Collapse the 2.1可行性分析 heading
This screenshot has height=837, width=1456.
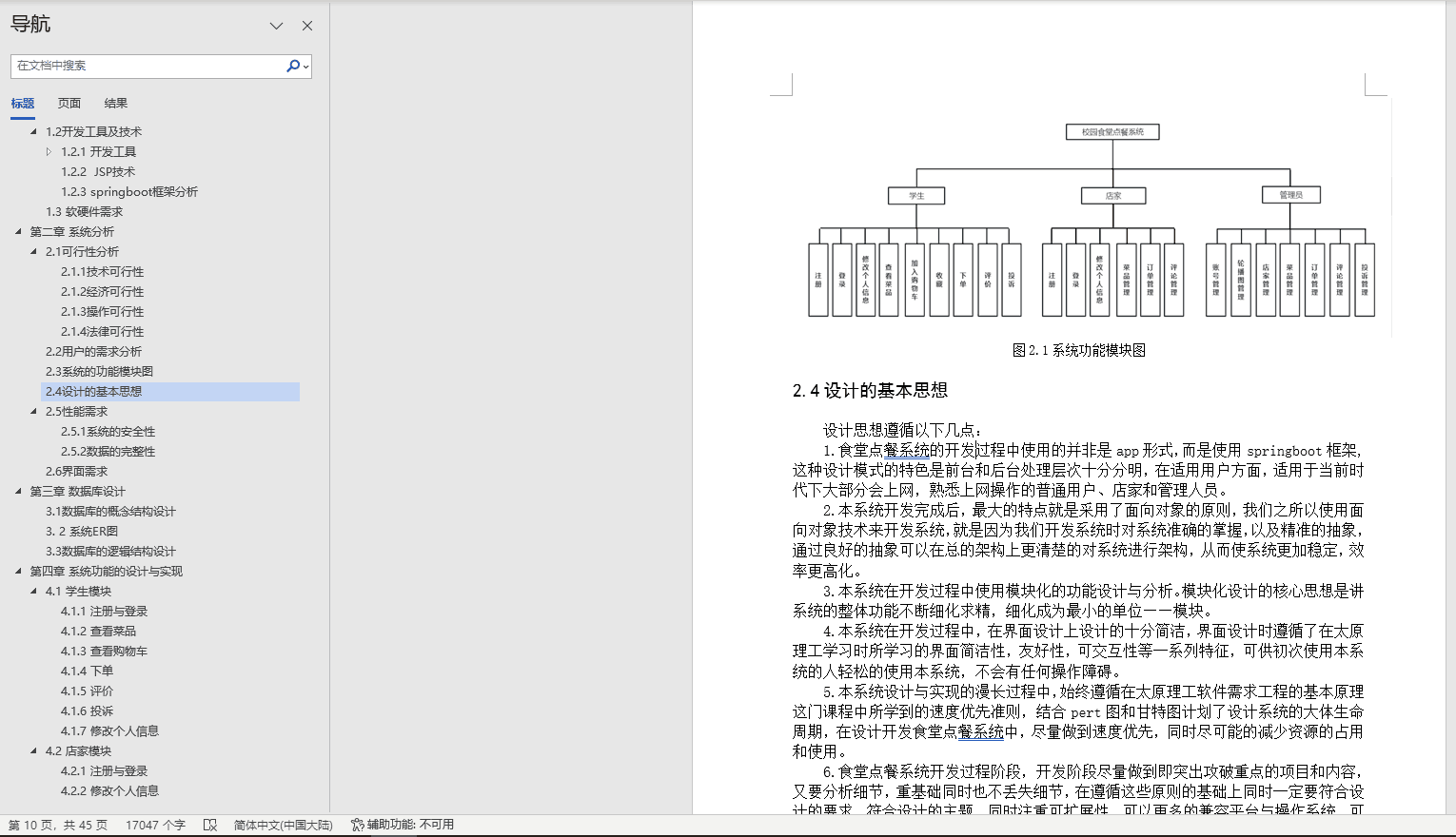pos(34,251)
